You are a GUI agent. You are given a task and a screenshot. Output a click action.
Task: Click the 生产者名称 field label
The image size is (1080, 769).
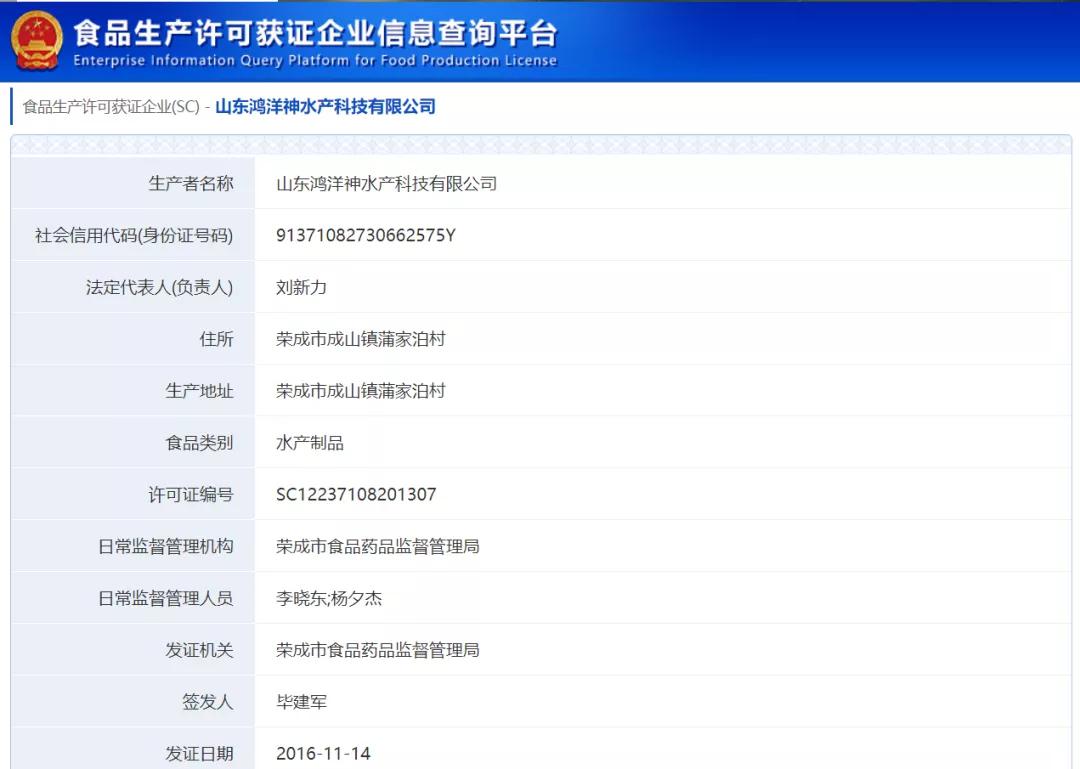190,184
